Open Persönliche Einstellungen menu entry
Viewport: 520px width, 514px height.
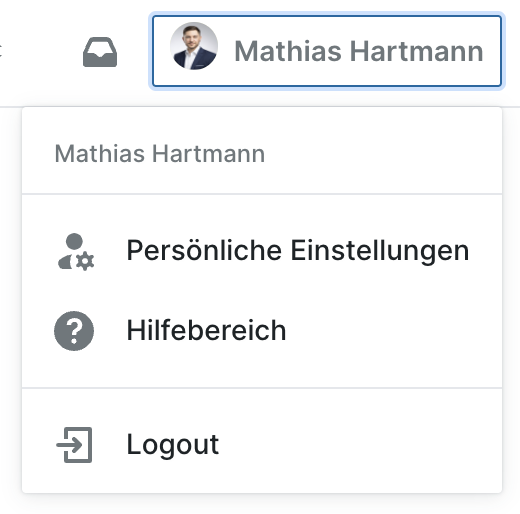(262, 251)
